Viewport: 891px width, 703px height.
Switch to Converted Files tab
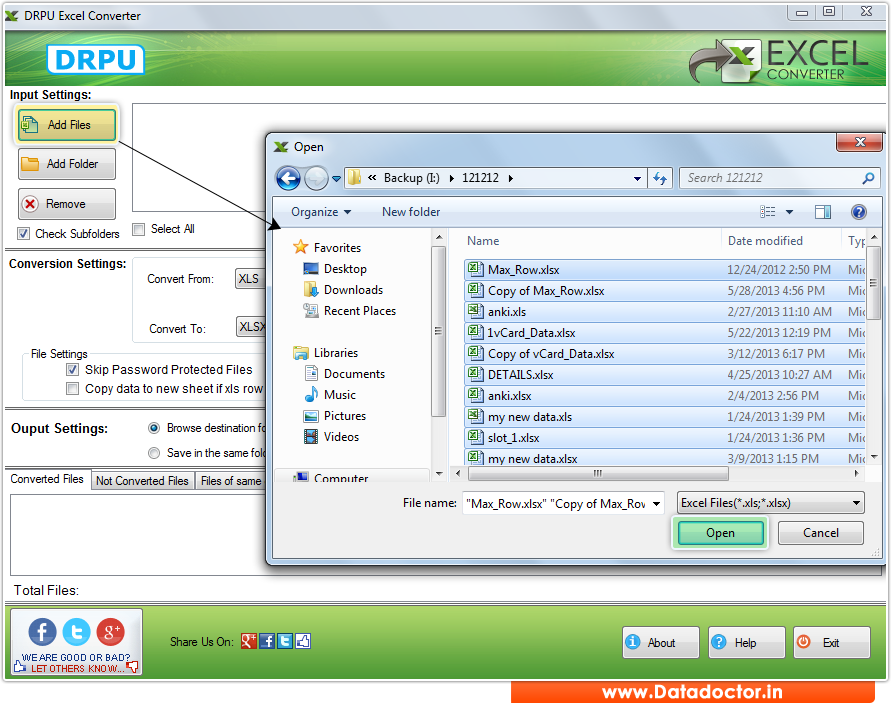[x=47, y=479]
